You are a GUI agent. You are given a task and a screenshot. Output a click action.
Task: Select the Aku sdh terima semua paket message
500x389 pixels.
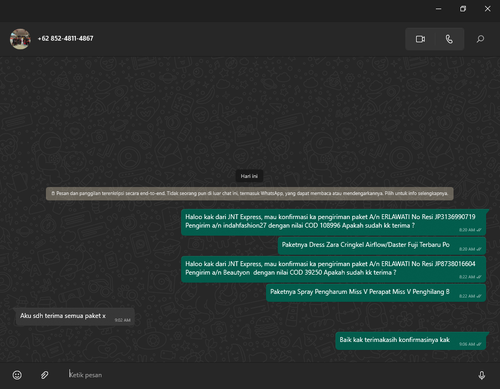tap(75, 316)
